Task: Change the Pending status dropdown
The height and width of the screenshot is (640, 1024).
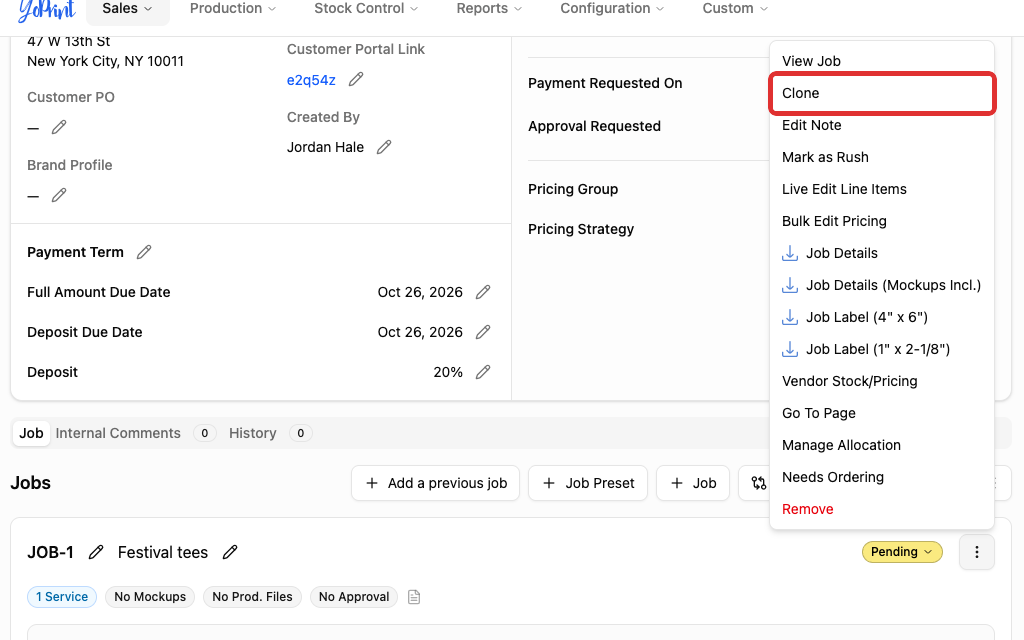Action: [x=902, y=552]
